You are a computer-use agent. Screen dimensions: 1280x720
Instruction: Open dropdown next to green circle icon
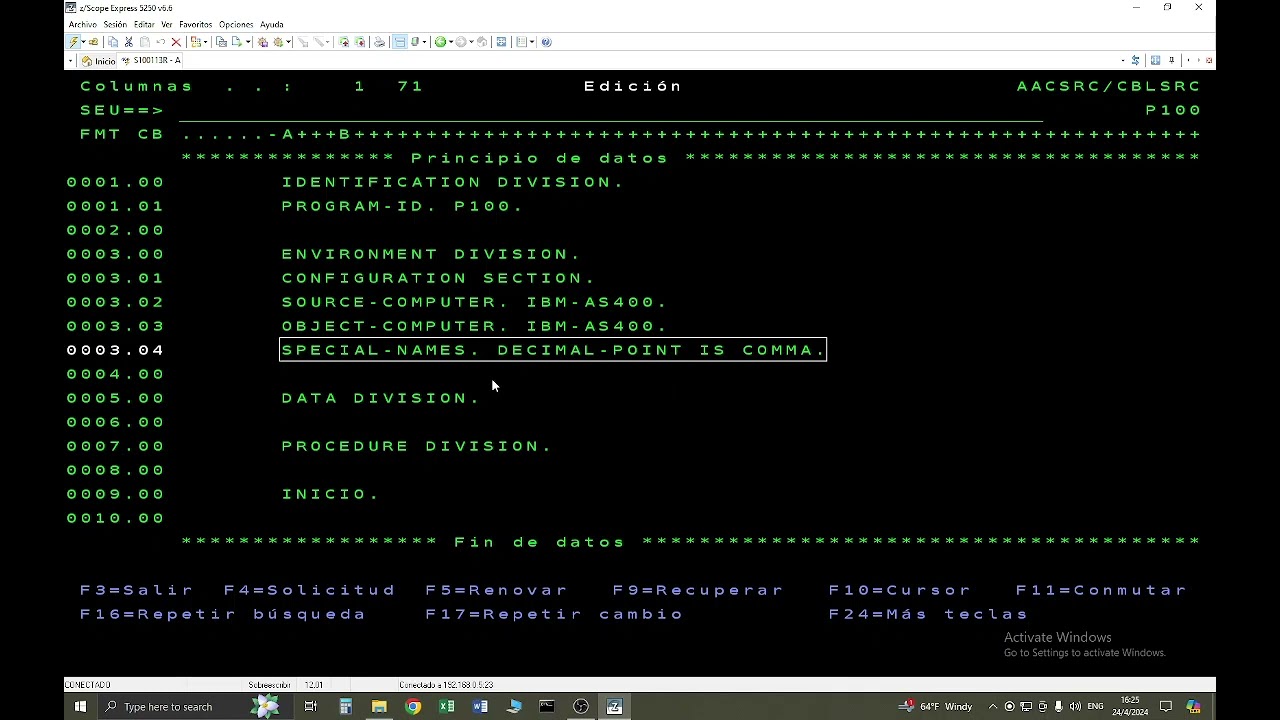[x=451, y=42]
